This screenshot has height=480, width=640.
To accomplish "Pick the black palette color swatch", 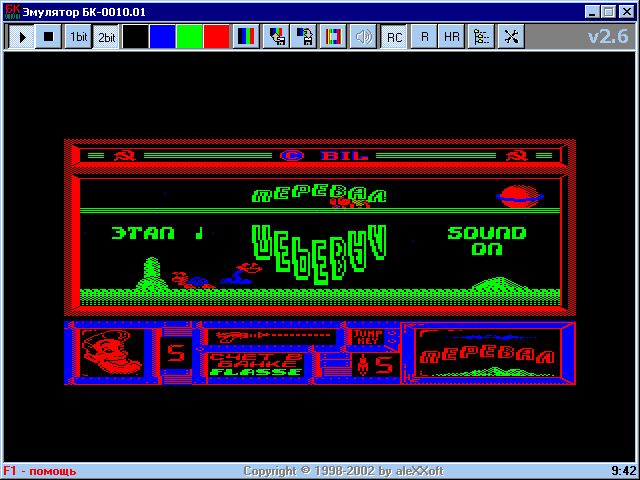I will point(135,37).
